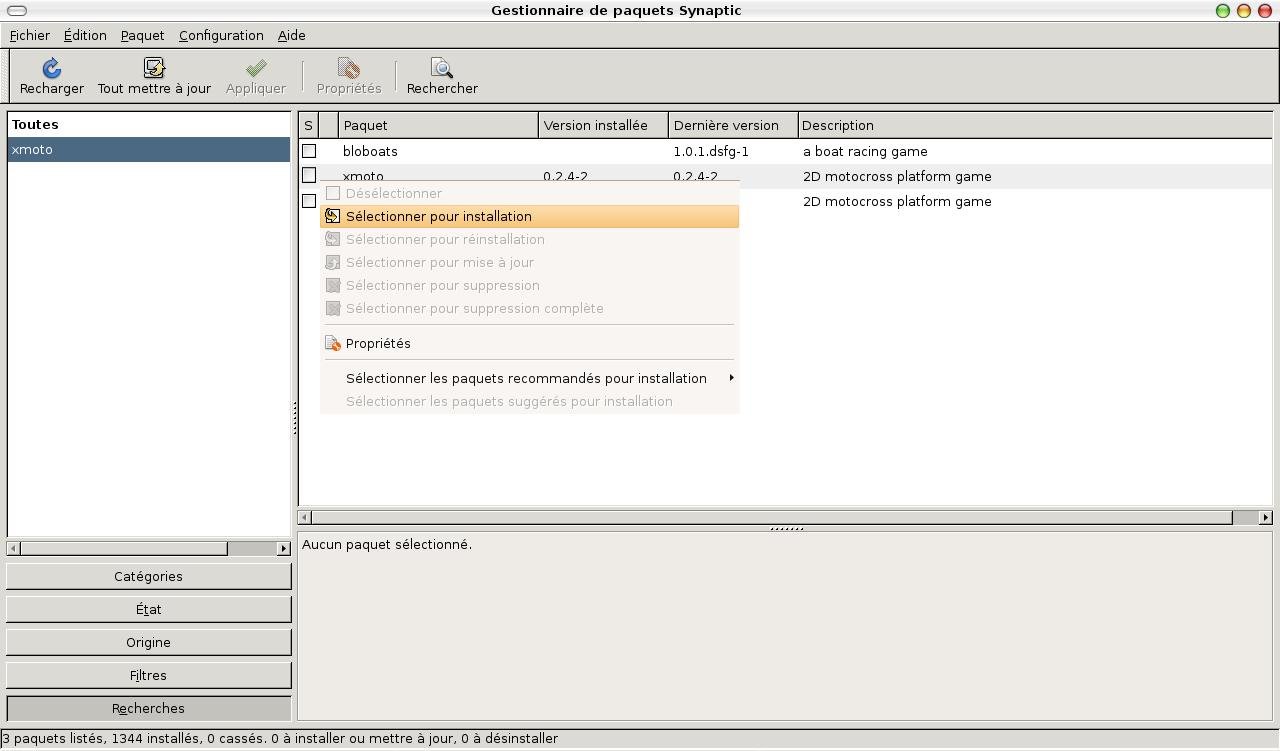Click the left panel horizontal scrollbar
Viewport: 1280px width, 751px height.
pos(124,548)
